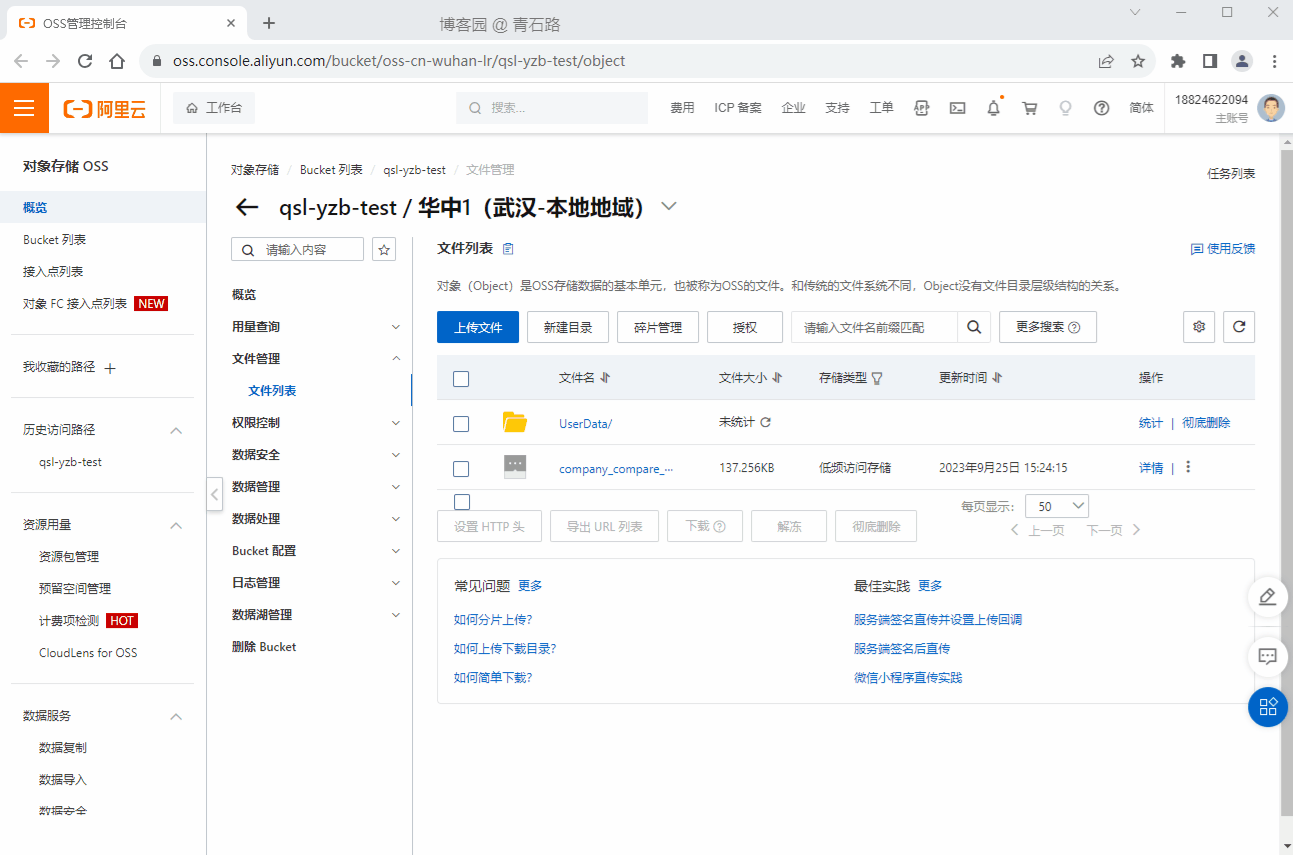1293x855 pixels.
Task: Open file list column settings gear
Action: [x=1199, y=327]
